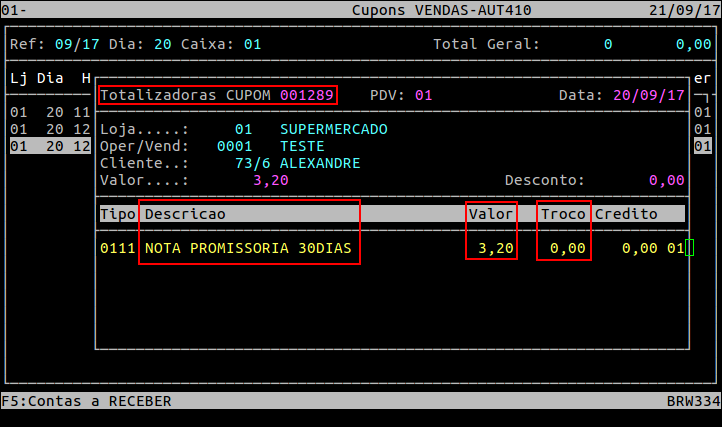
Task: Click the Credito column header
Action: [626, 214]
